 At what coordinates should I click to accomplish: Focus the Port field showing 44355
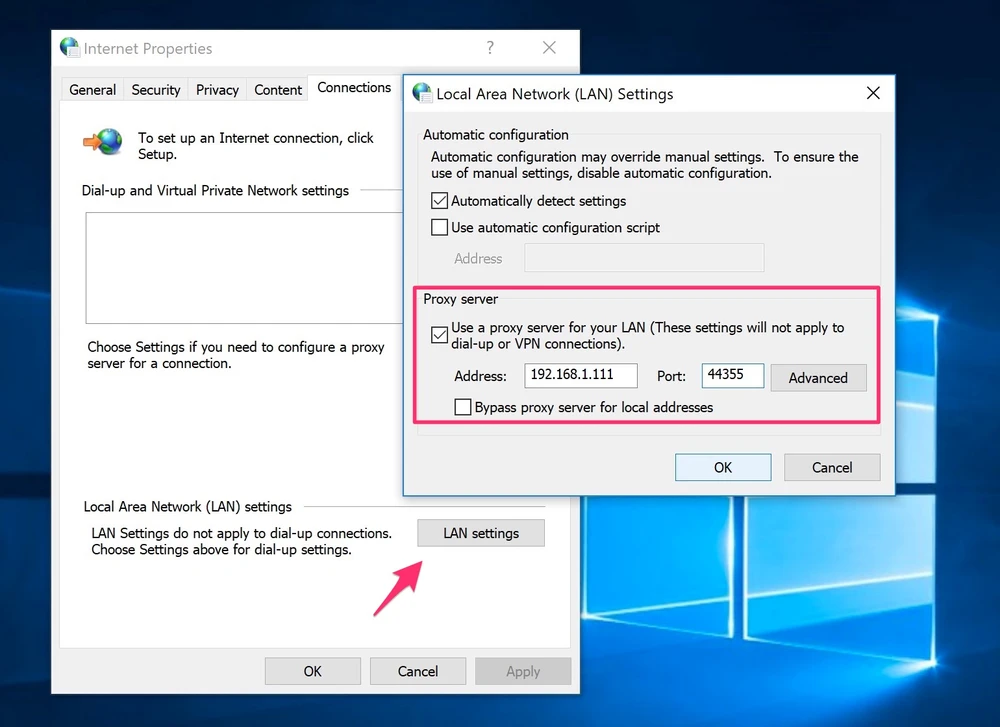point(732,376)
